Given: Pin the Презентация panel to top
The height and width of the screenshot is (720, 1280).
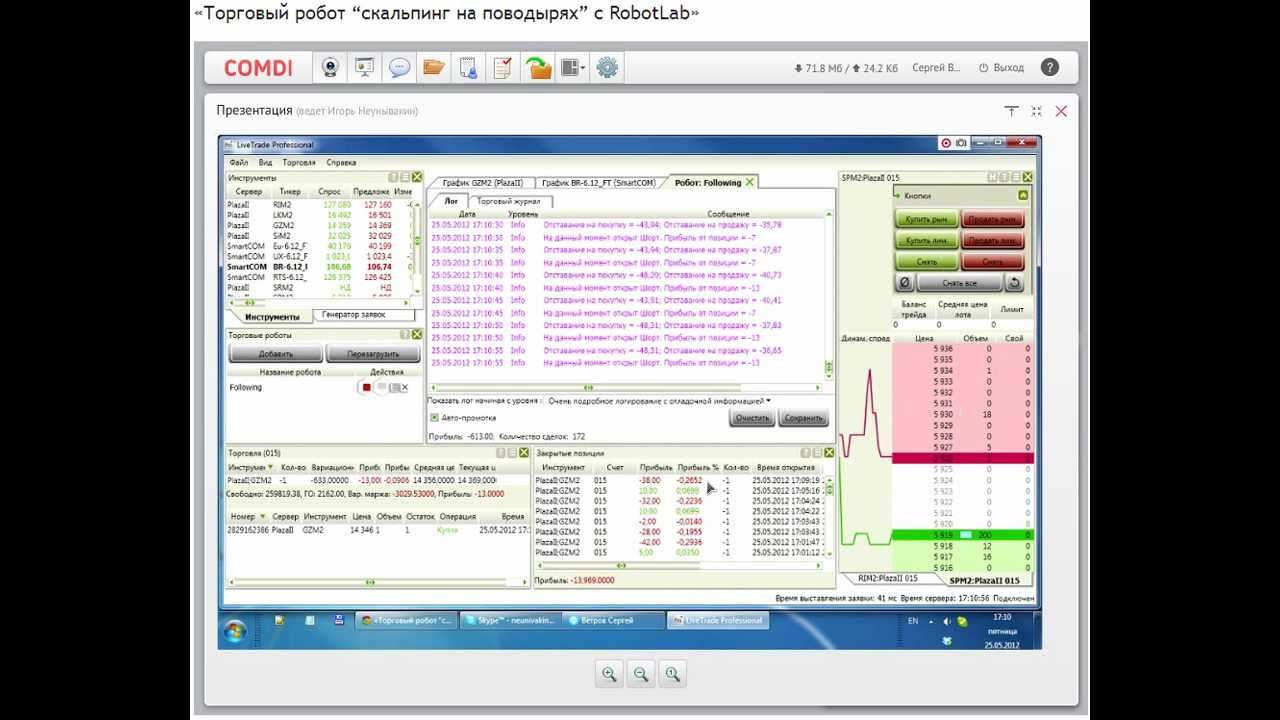Looking at the screenshot, I should tap(1011, 111).
